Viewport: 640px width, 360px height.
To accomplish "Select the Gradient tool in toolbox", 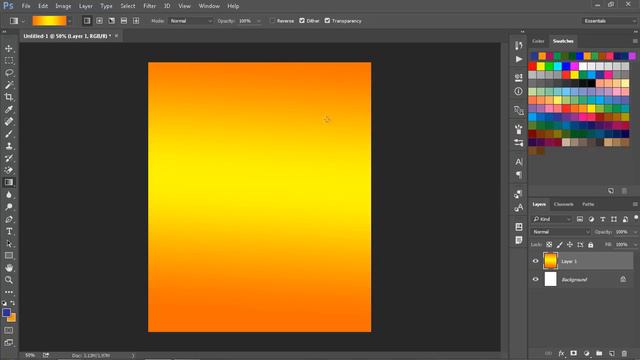I will click(x=9, y=182).
